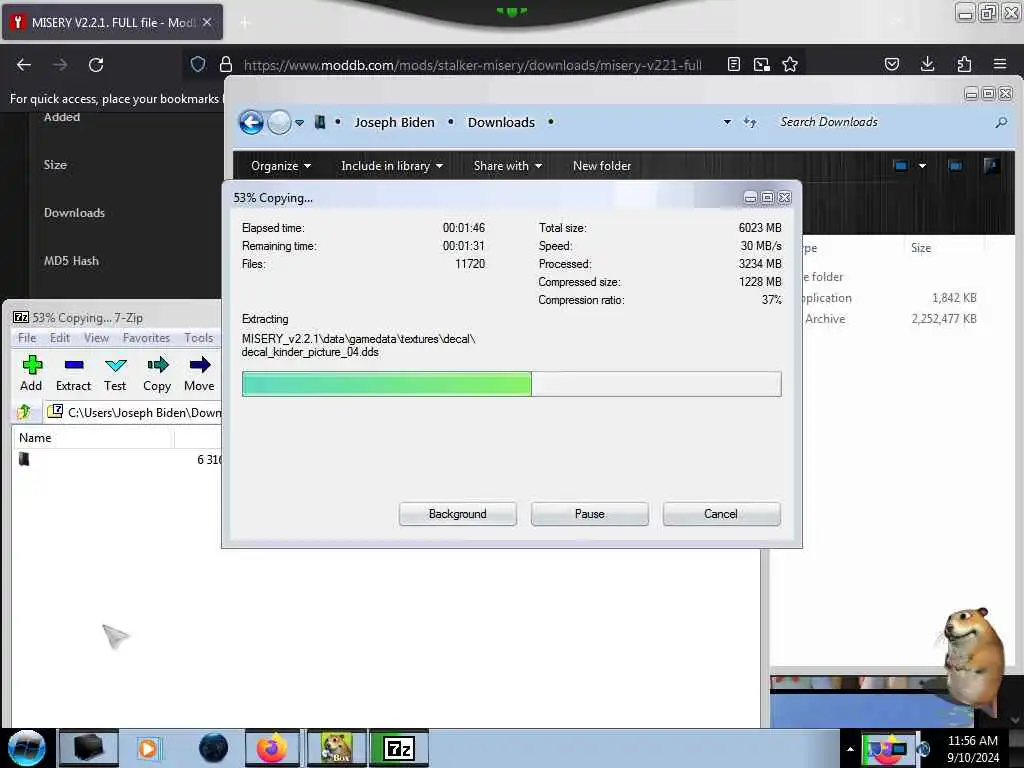Toggle Explorer preview pane icon

pos(955,166)
